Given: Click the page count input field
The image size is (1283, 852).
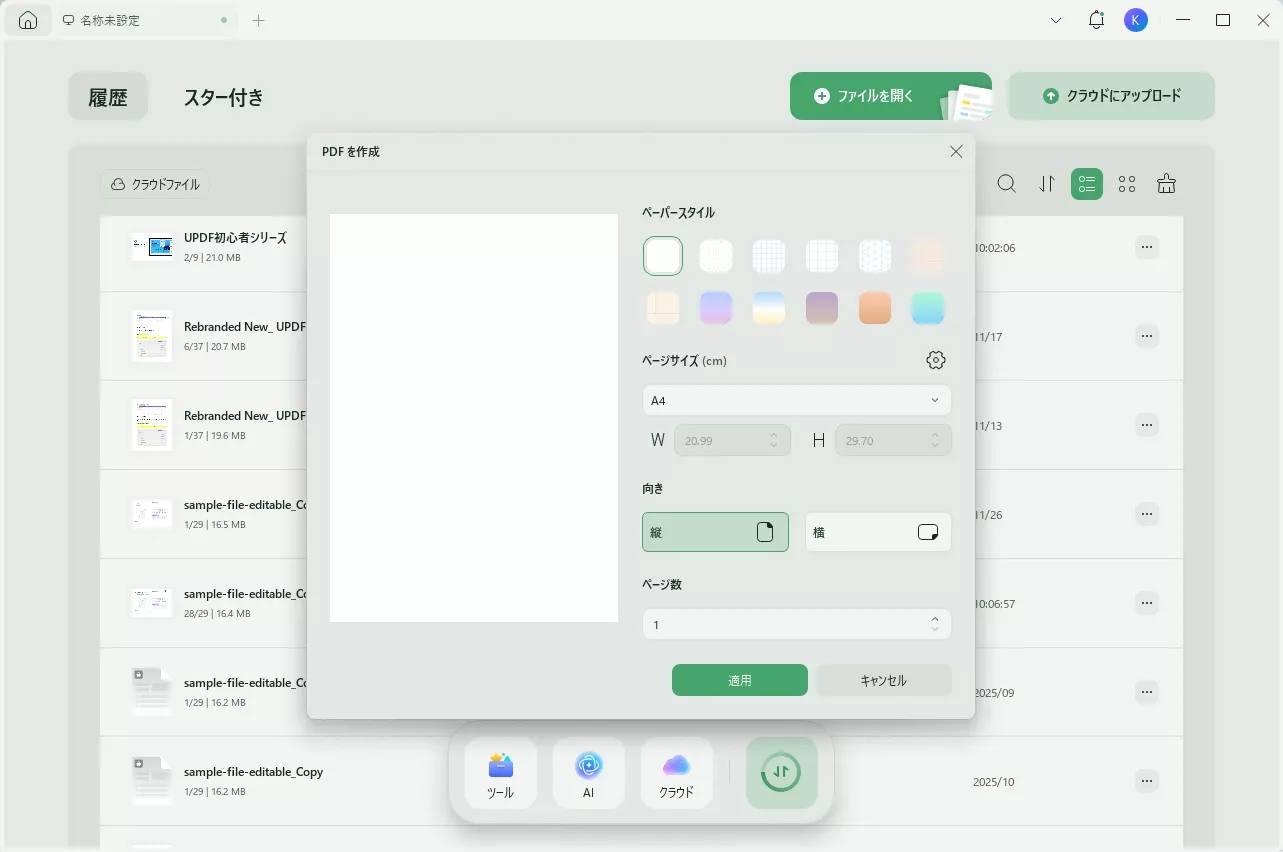Looking at the screenshot, I should (x=797, y=624).
